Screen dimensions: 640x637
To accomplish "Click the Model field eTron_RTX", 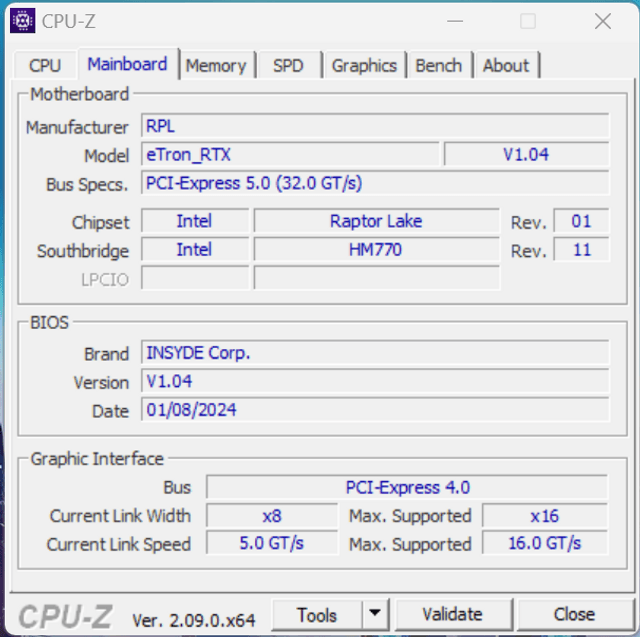I will [x=290, y=154].
